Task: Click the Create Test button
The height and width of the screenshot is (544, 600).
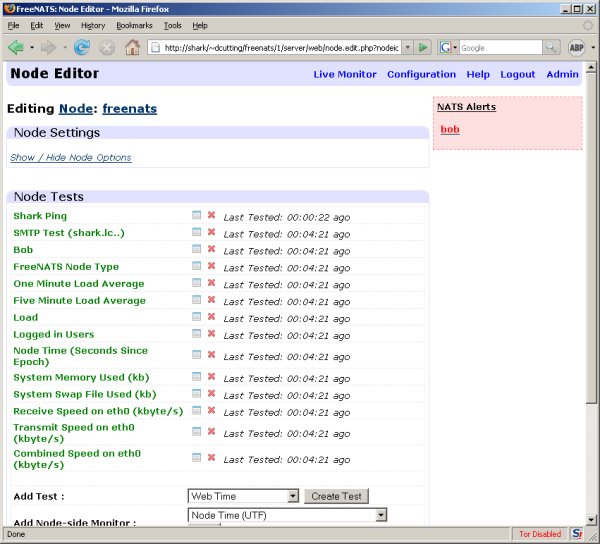Action: [x=336, y=496]
